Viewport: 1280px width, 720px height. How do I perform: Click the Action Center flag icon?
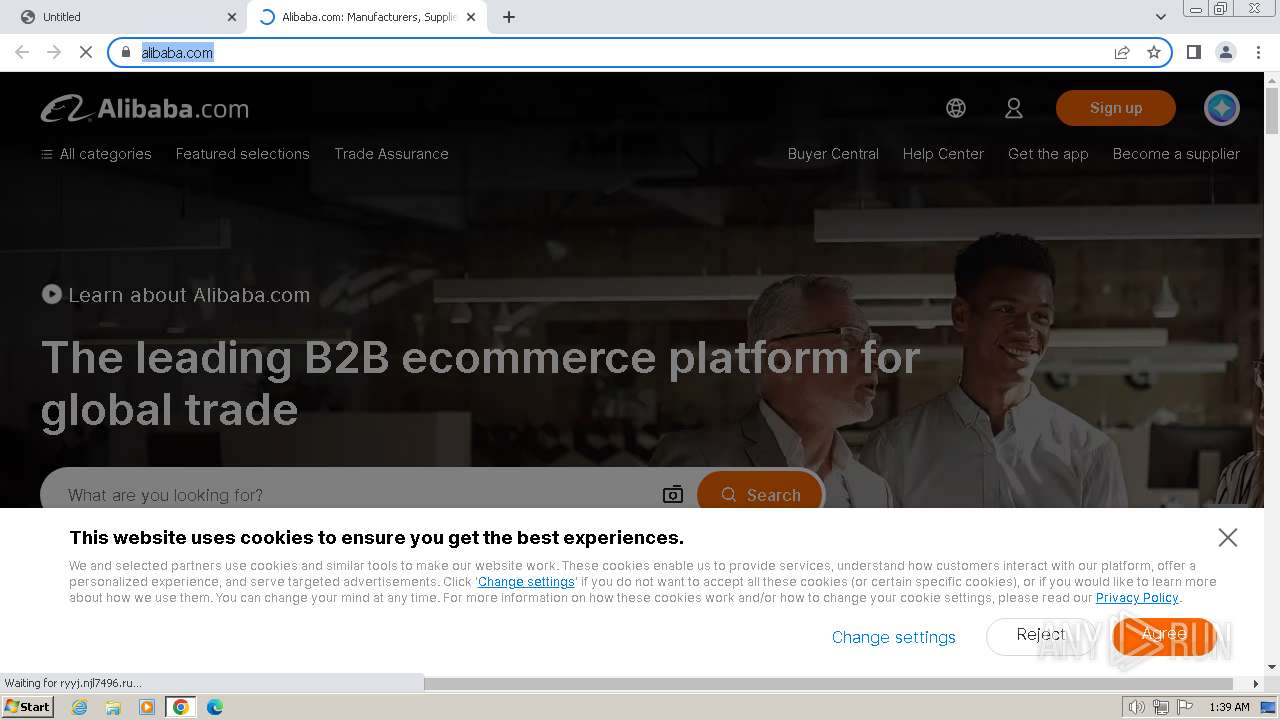pyautogui.click(x=1185, y=707)
